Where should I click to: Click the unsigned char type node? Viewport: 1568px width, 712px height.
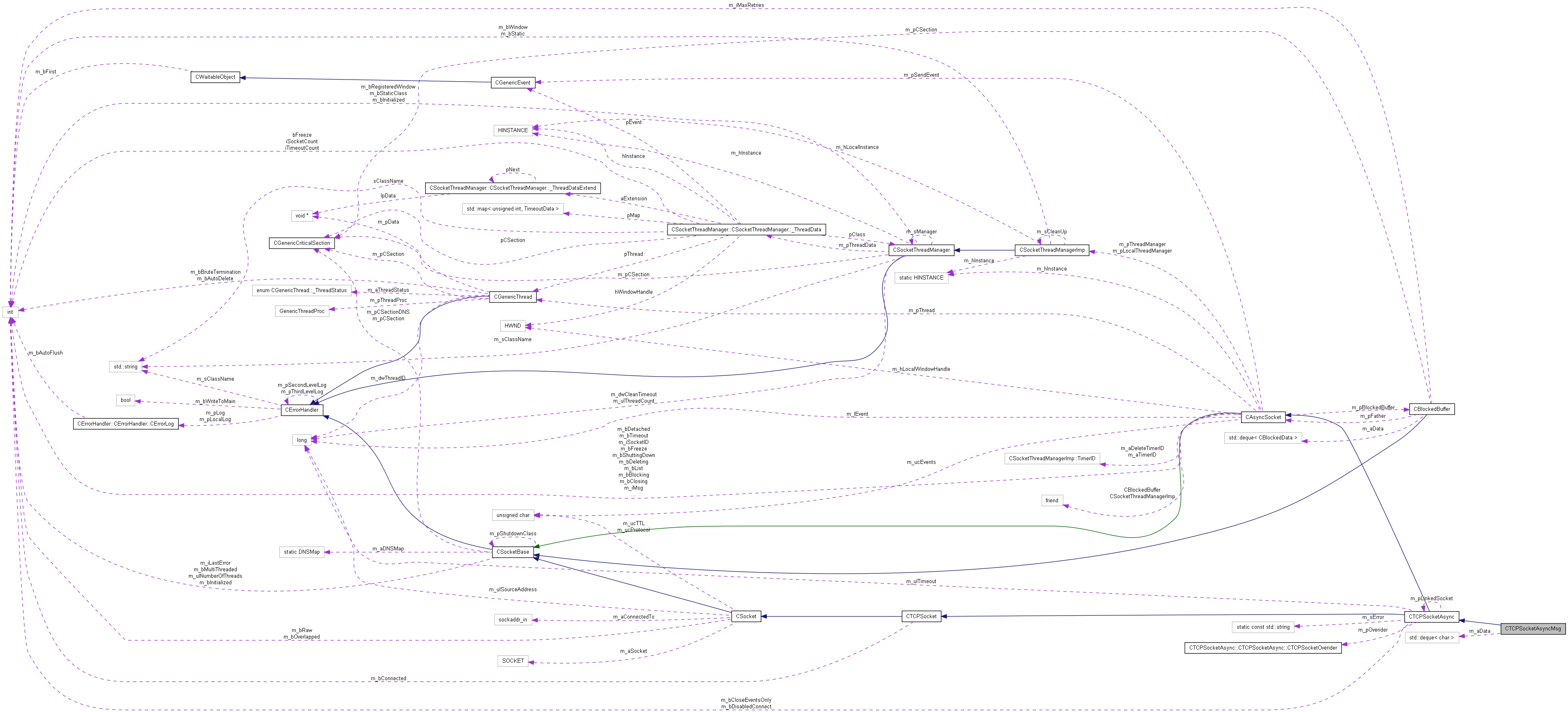(x=512, y=515)
